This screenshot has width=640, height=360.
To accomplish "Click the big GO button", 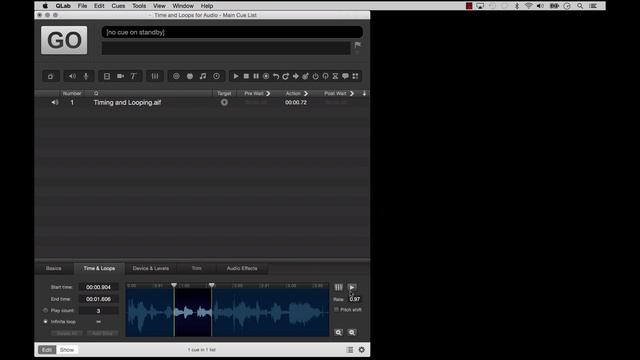I will 64,40.
